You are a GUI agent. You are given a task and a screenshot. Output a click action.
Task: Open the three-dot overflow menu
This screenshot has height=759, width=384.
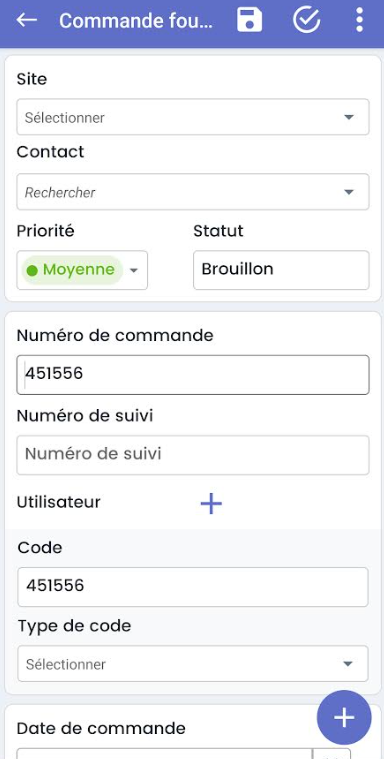pos(359,20)
